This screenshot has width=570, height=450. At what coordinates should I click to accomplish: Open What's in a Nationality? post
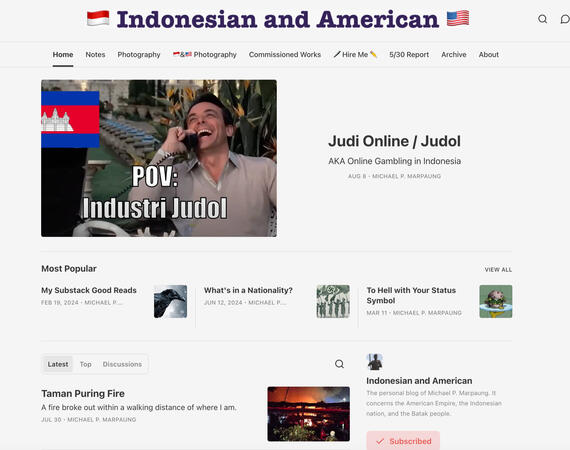[x=248, y=290]
